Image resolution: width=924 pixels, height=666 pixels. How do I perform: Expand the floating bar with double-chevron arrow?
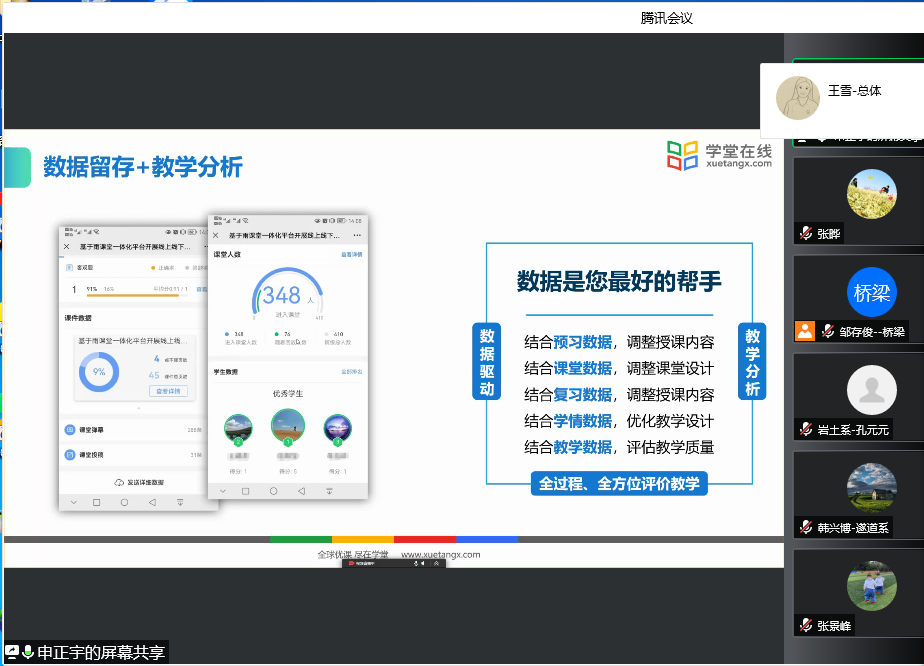(436, 563)
